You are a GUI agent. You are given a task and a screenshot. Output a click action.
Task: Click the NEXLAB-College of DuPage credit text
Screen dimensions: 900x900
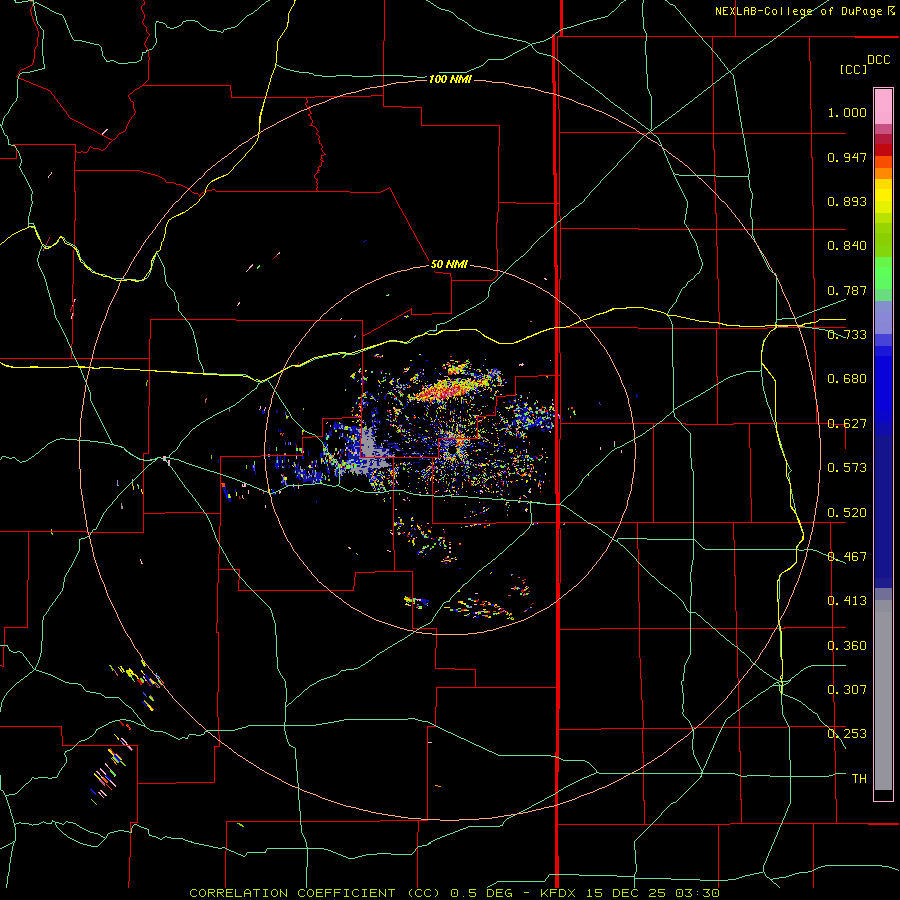(804, 11)
